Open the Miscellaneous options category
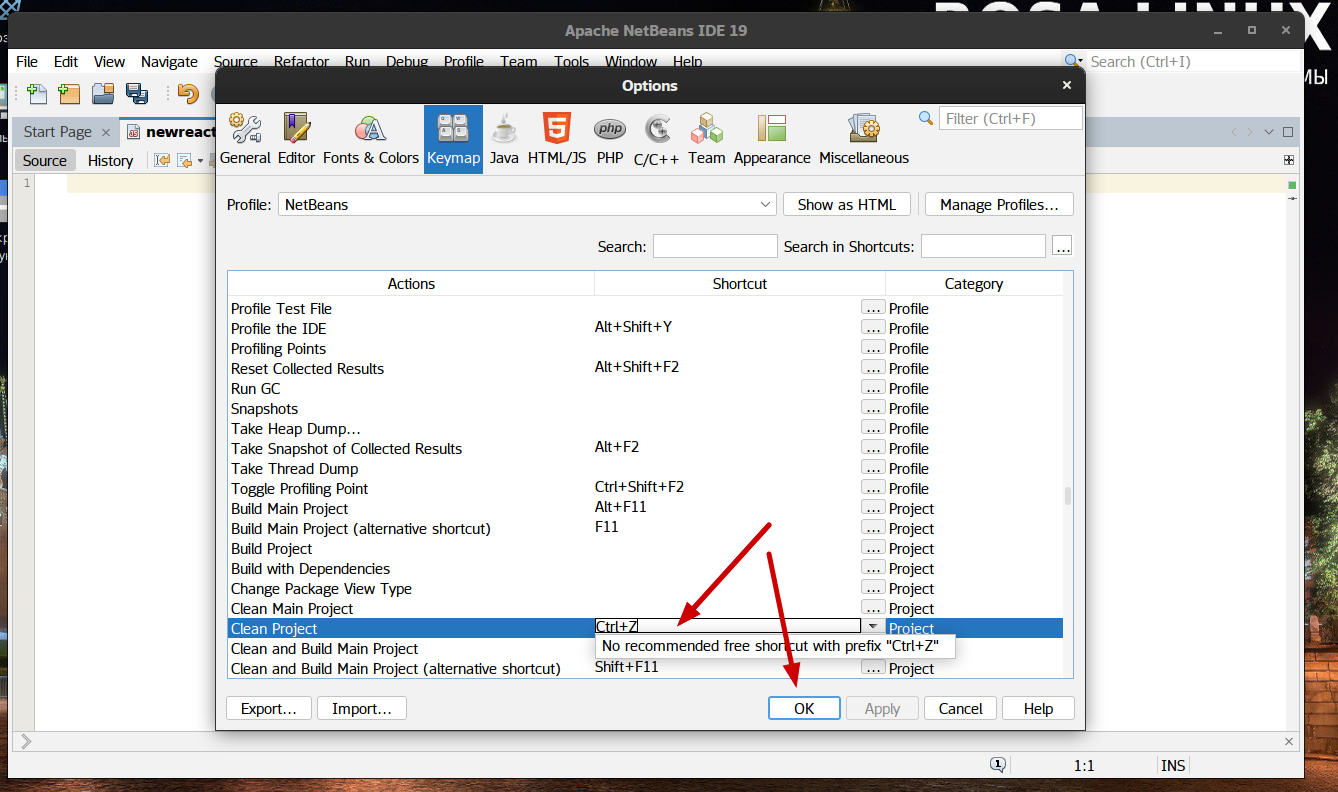This screenshot has height=792, width=1338. (864, 139)
